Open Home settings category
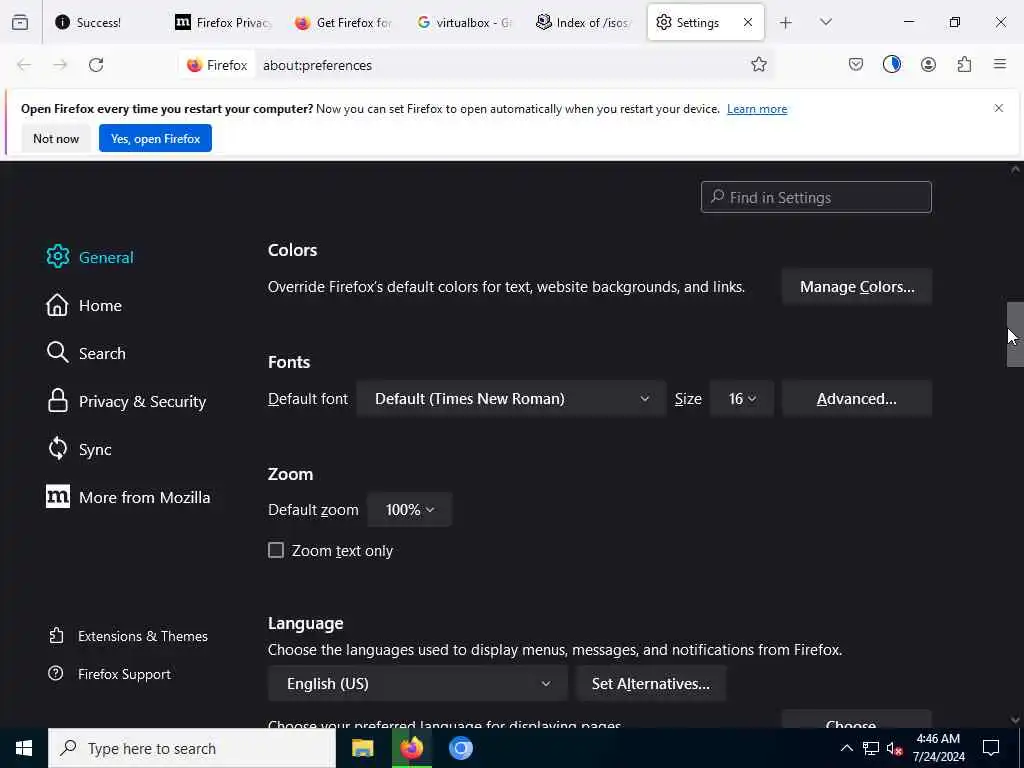Viewport: 1024px width, 768px height. coord(84,306)
